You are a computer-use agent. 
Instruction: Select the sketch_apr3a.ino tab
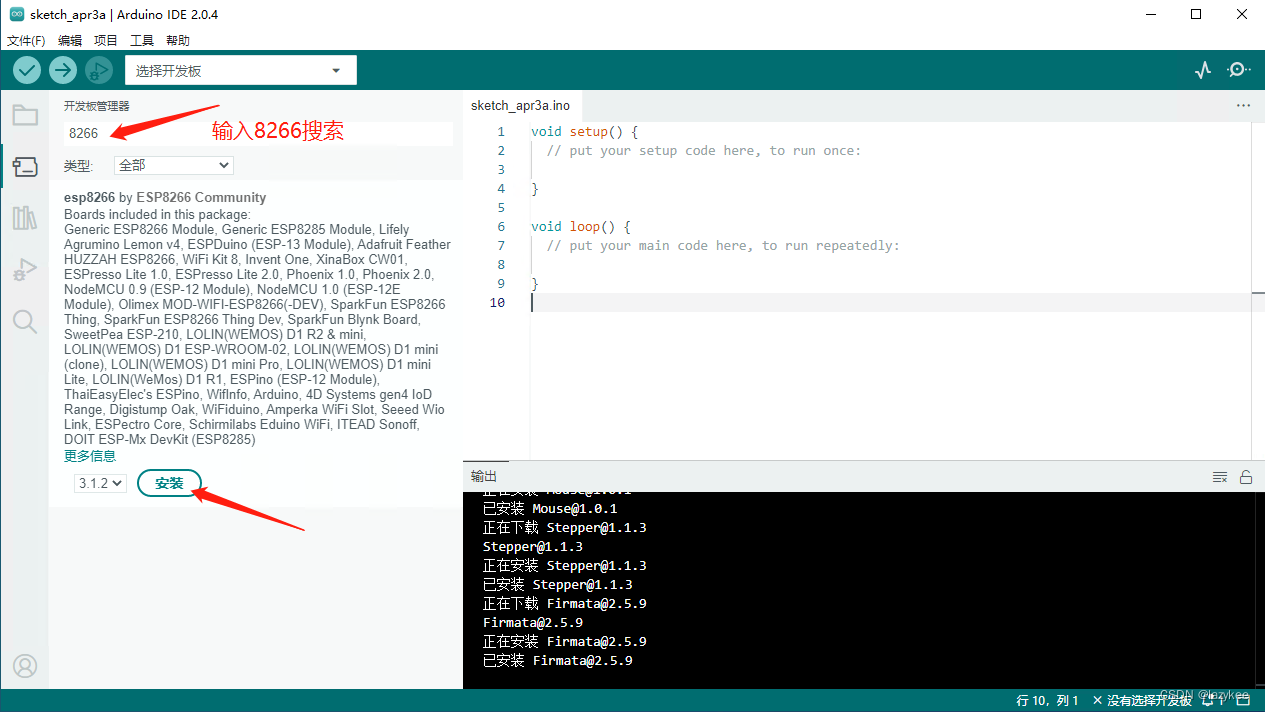click(x=520, y=105)
